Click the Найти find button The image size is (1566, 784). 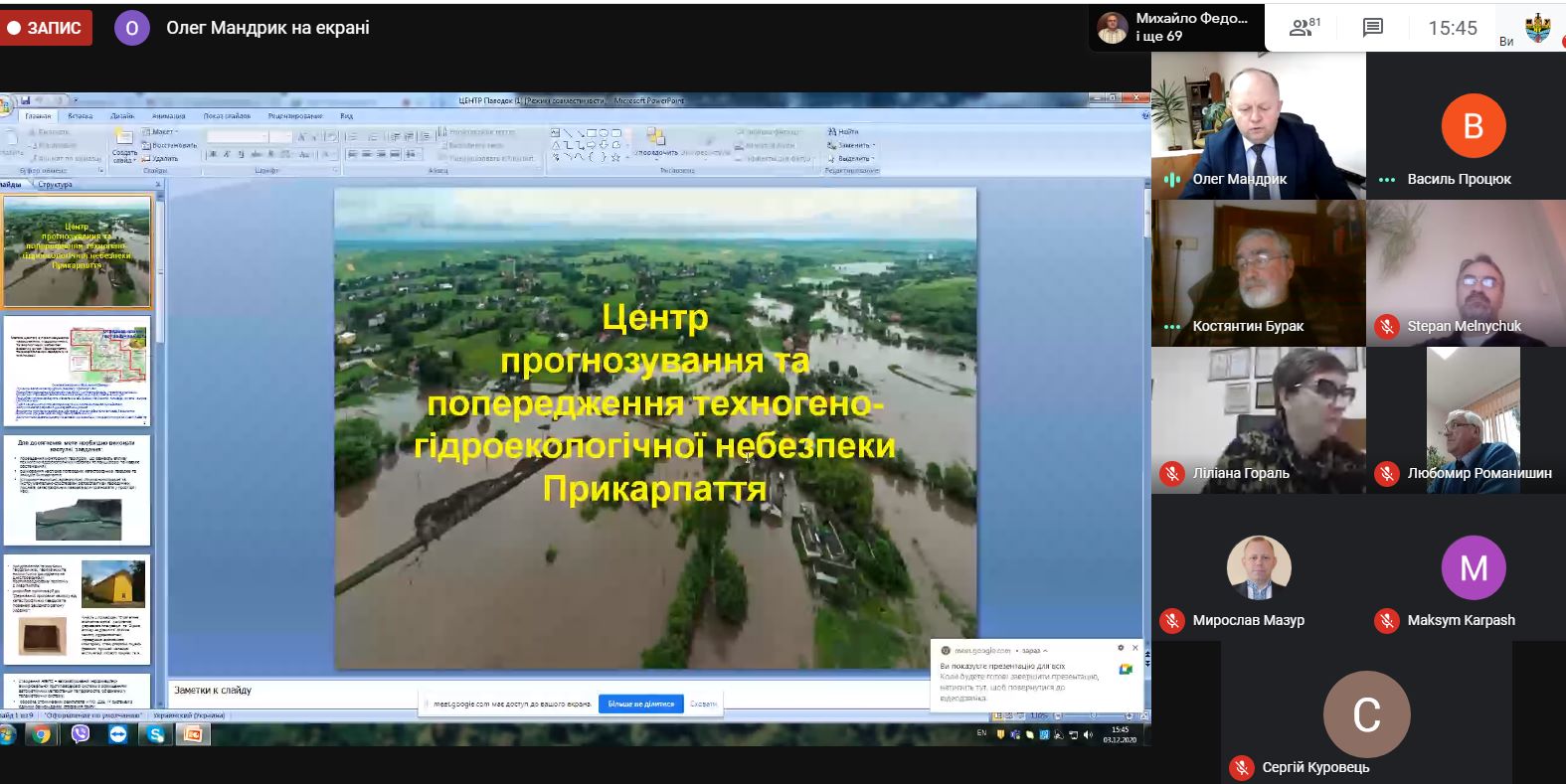pos(843,132)
